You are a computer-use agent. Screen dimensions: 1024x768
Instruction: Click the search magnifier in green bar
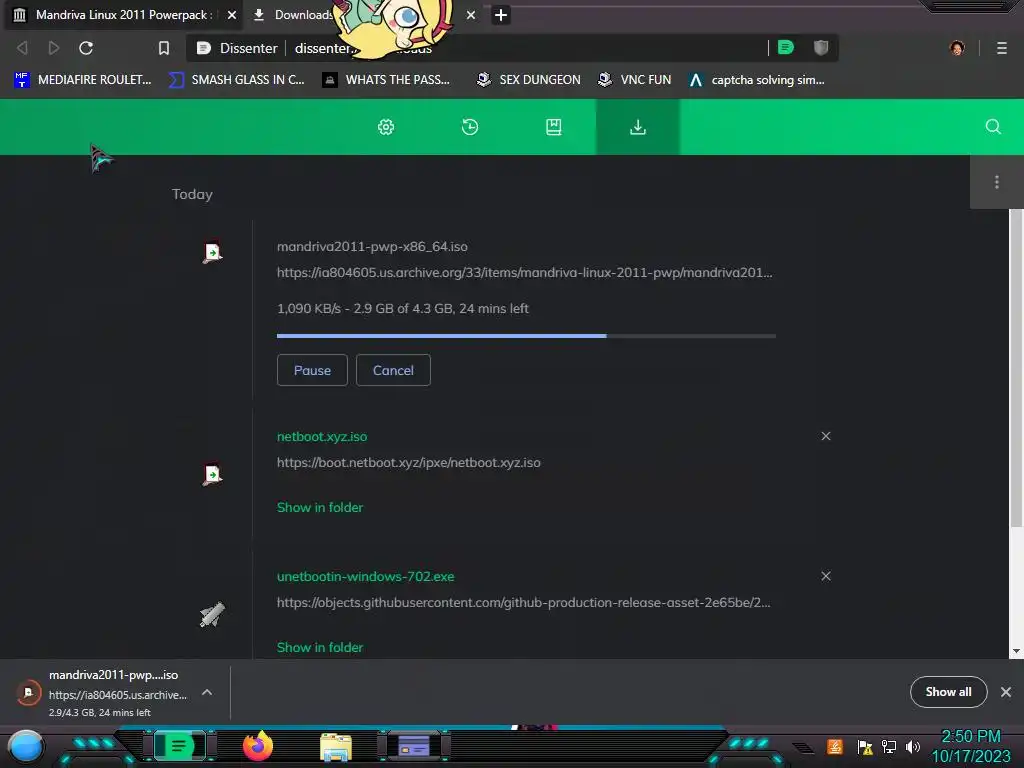pyautogui.click(x=993, y=127)
